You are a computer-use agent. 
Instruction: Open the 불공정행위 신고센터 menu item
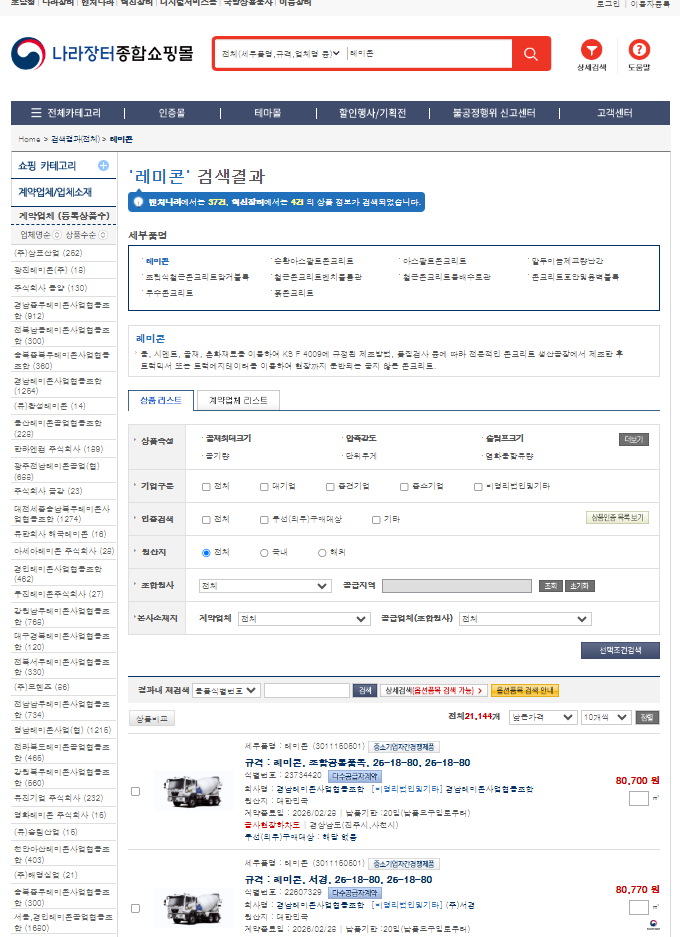[494, 113]
